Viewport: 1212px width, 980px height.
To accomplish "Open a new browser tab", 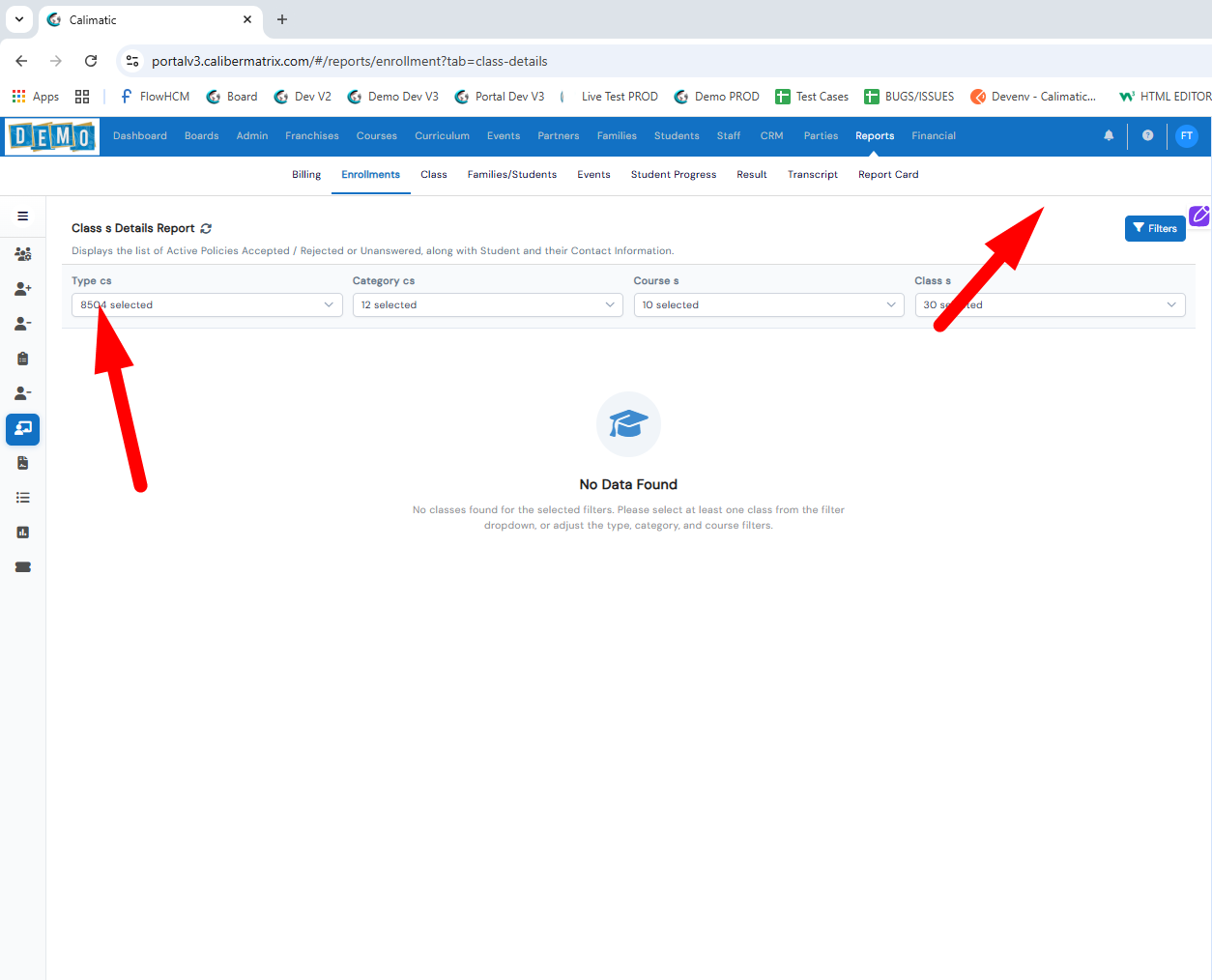I will click(282, 19).
